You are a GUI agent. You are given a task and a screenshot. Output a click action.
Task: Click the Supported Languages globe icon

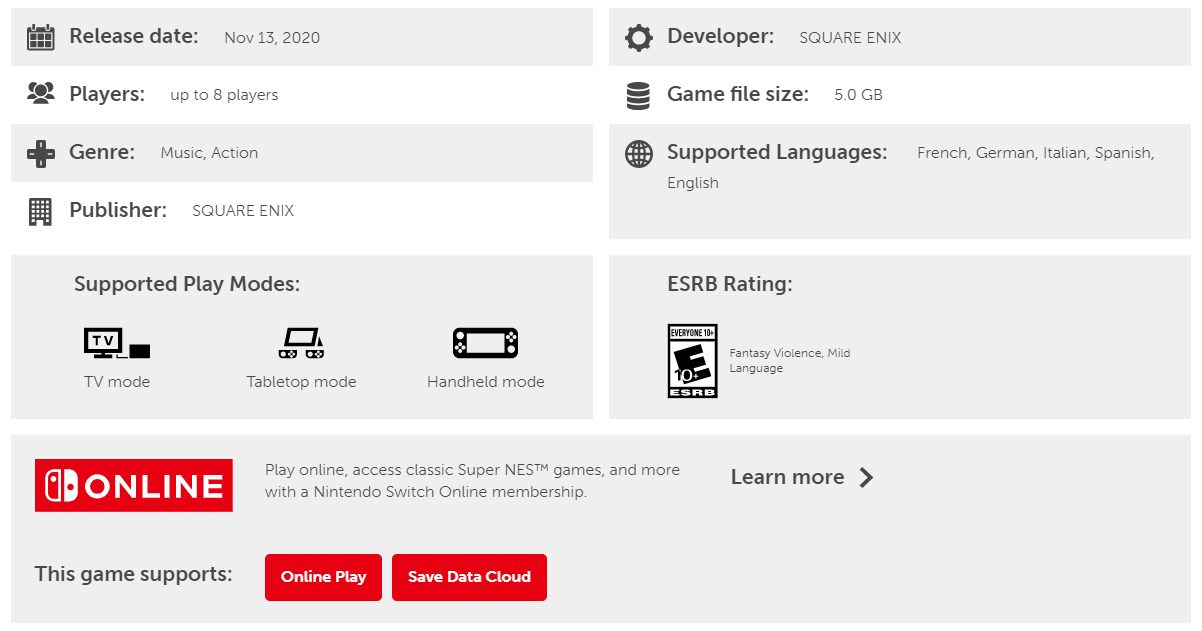[638, 153]
